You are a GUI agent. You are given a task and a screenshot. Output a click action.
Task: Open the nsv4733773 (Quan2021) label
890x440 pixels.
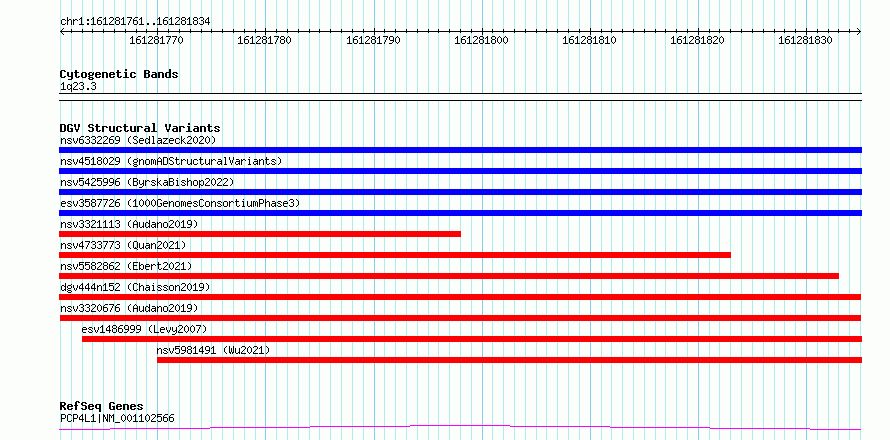[x=123, y=245]
